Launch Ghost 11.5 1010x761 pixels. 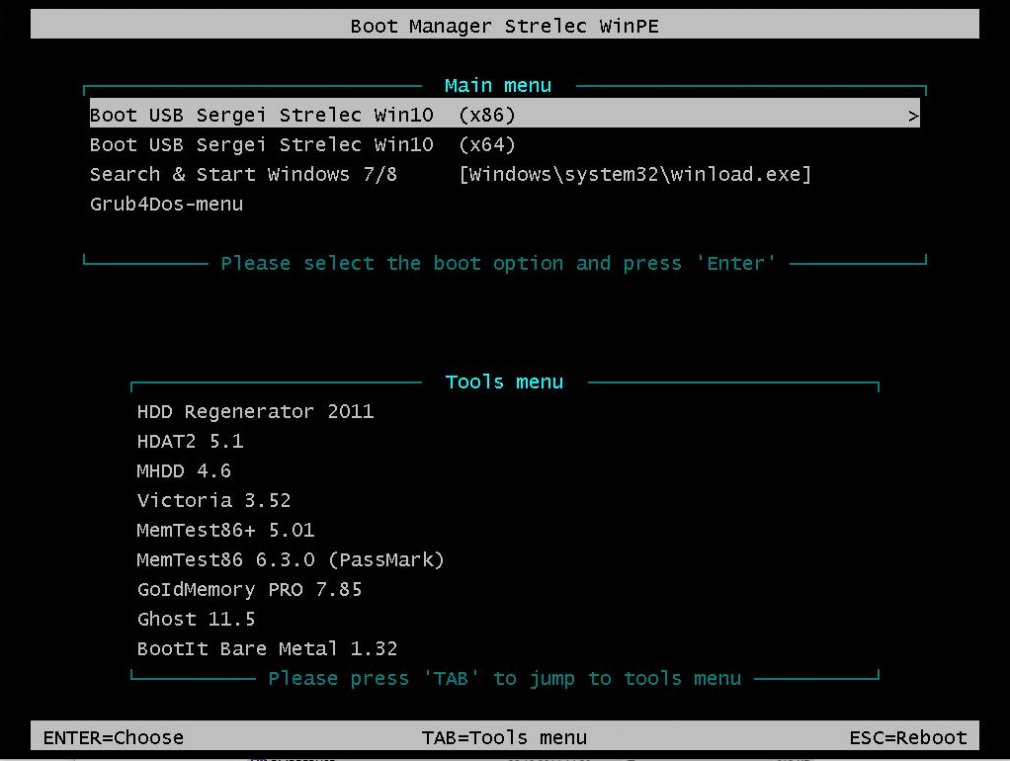point(196,619)
